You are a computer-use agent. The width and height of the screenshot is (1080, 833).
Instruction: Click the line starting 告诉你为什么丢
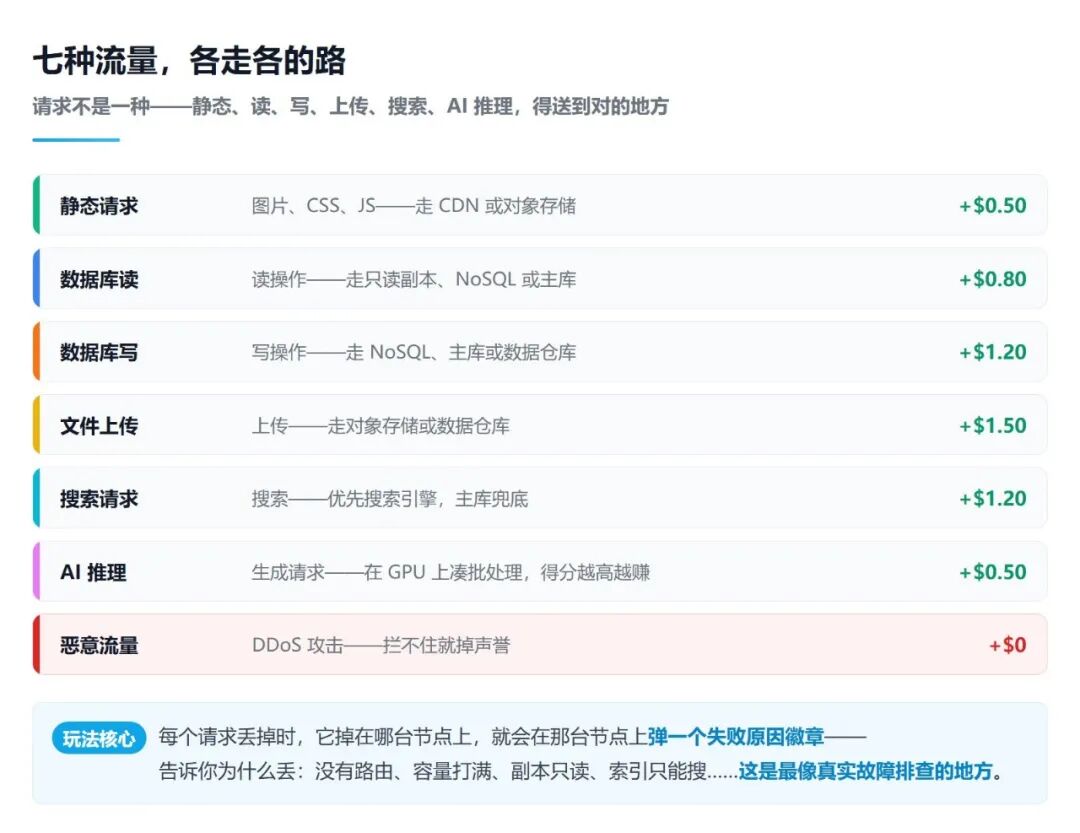581,771
